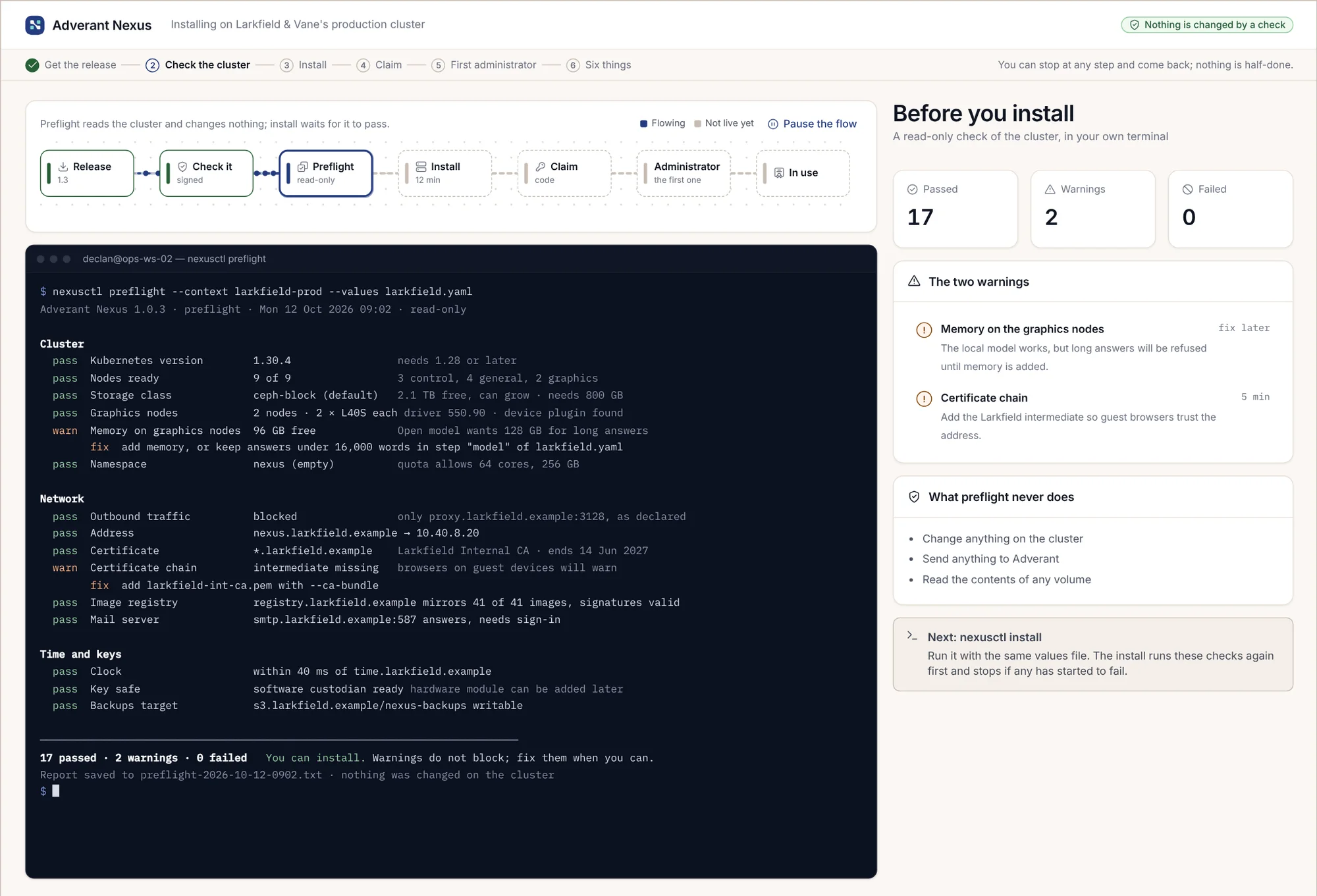Click the You can install. message

pyautogui.click(x=315, y=758)
